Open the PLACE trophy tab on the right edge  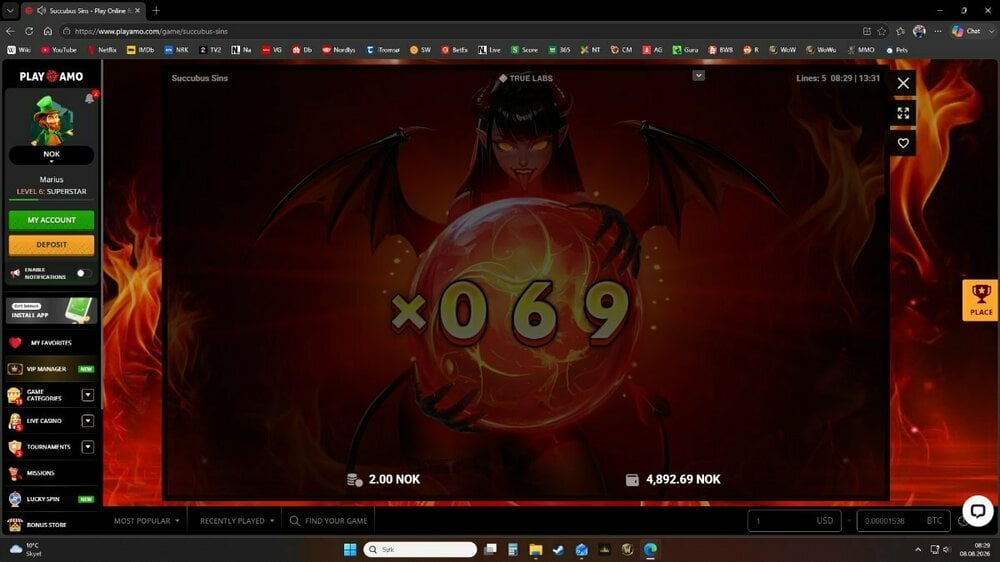coord(981,300)
